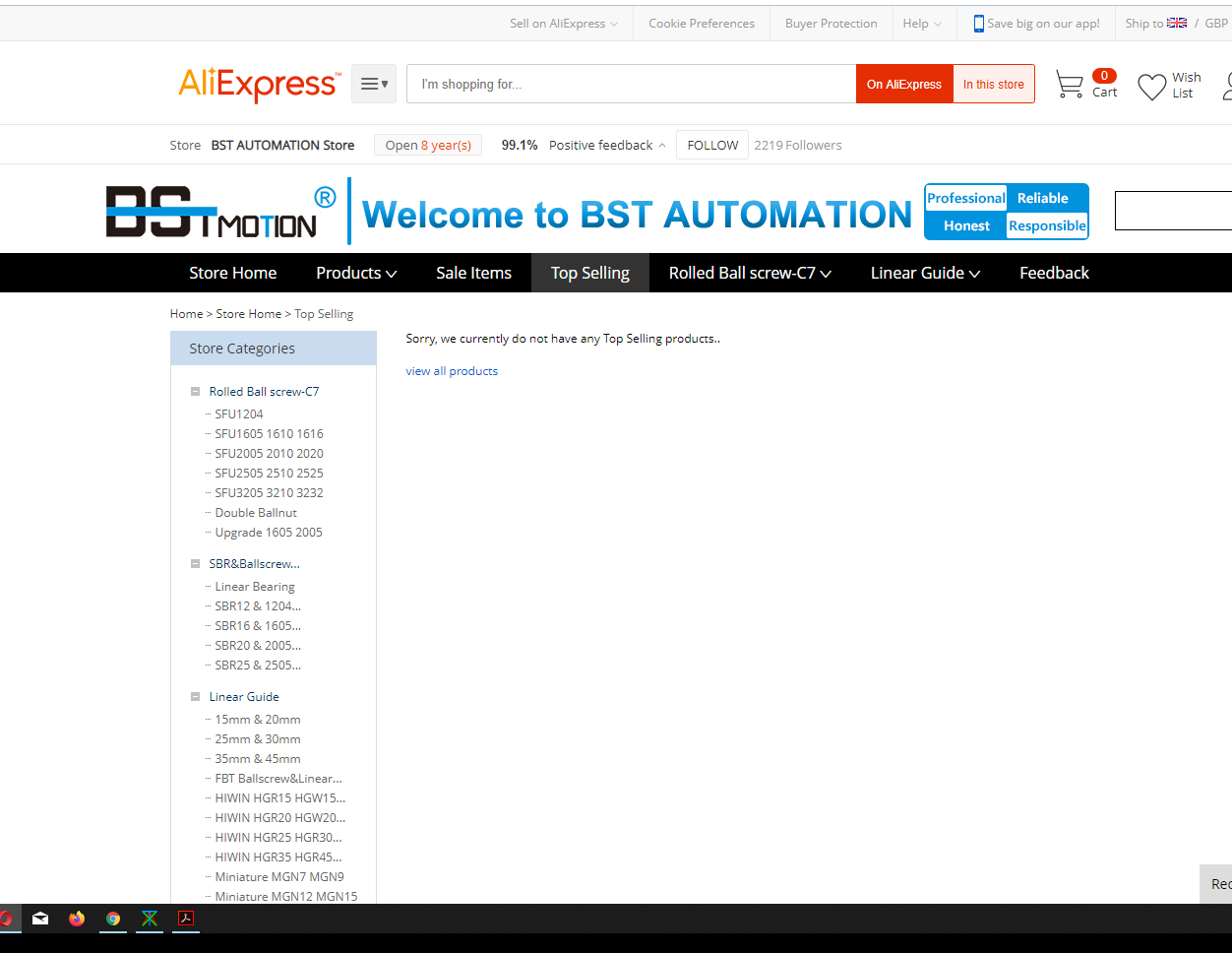
Task: Open Double Ballnut category
Action: pyautogui.click(x=256, y=513)
